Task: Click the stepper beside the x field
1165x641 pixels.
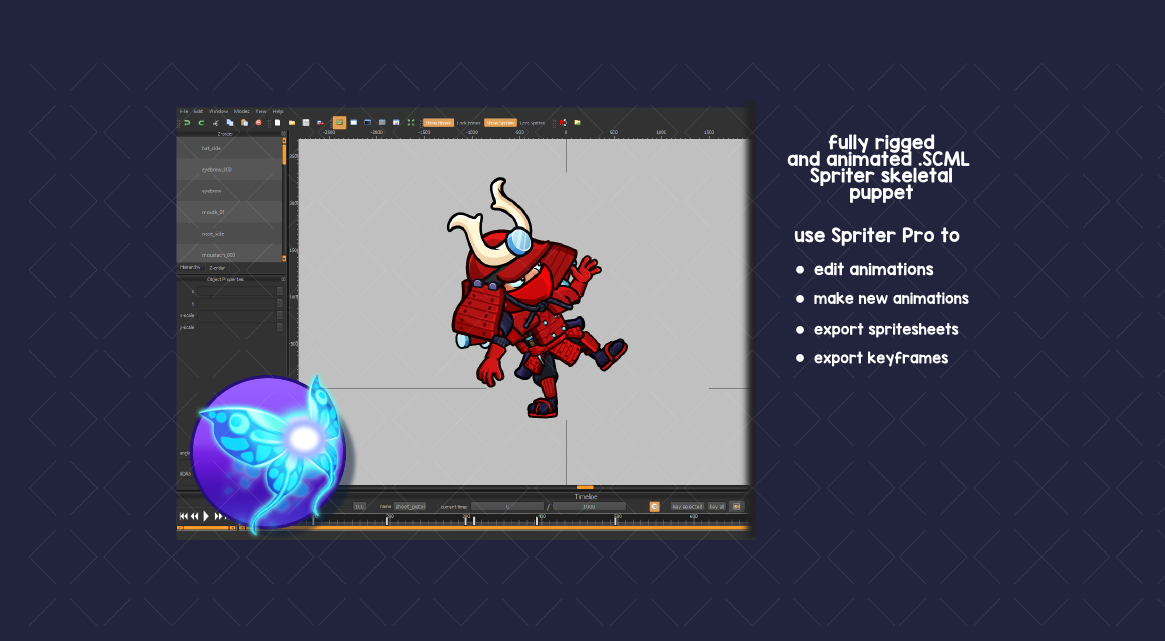Action: [x=280, y=291]
